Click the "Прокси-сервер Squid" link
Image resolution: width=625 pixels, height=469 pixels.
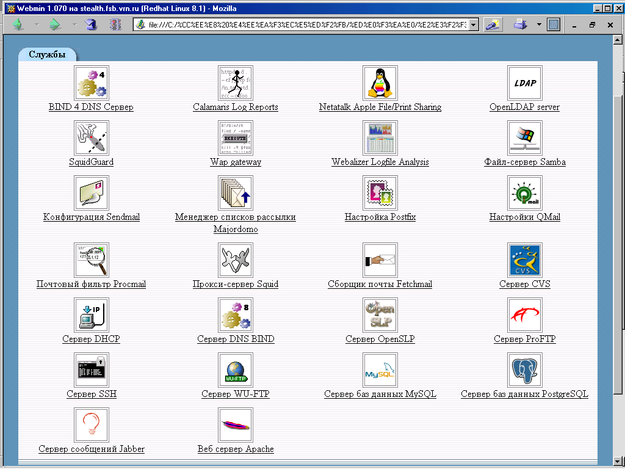tap(236, 284)
